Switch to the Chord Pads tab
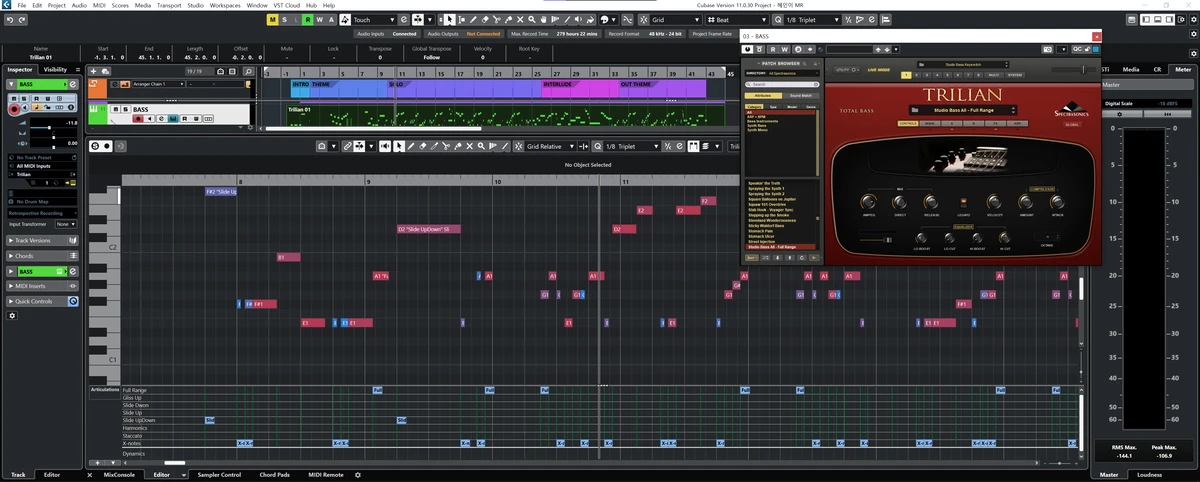Screen dimensions: 1200x482 pos(274,475)
